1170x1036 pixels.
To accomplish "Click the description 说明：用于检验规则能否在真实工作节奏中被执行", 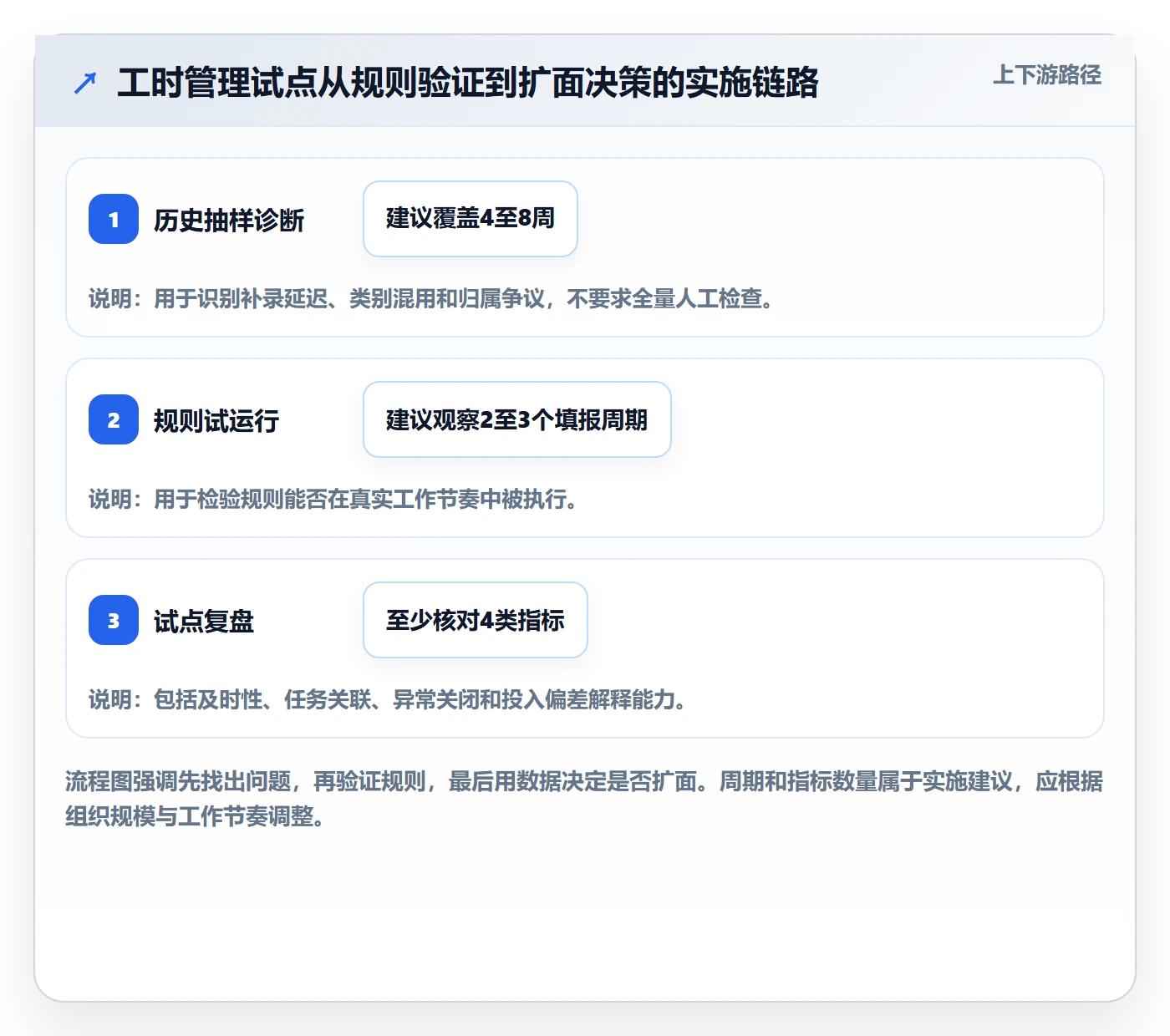I will 333,499.
